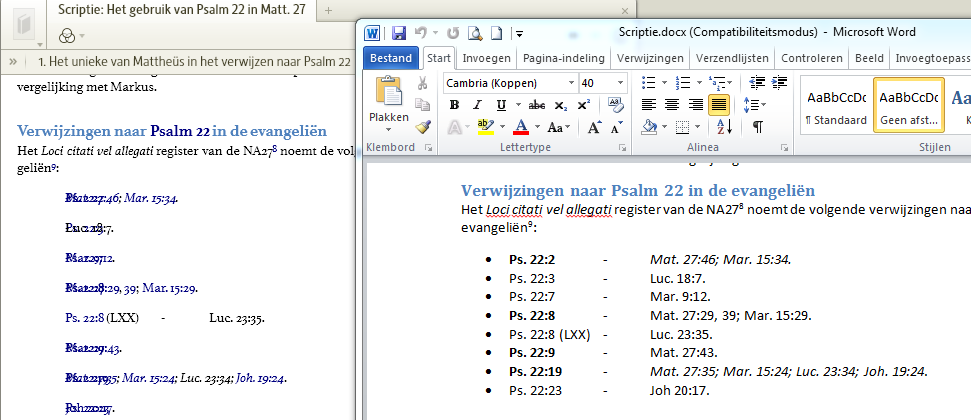Open the Alinea dialog launcher
Image resolution: width=971 pixels, height=420 pixels.
(x=785, y=148)
